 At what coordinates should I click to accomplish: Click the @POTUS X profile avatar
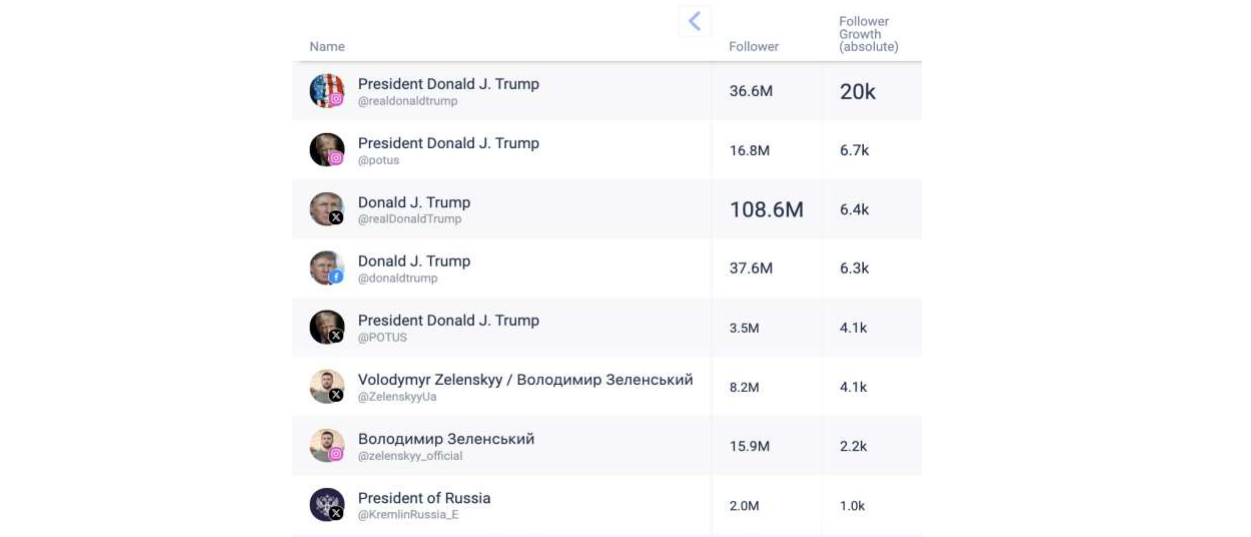[327, 327]
